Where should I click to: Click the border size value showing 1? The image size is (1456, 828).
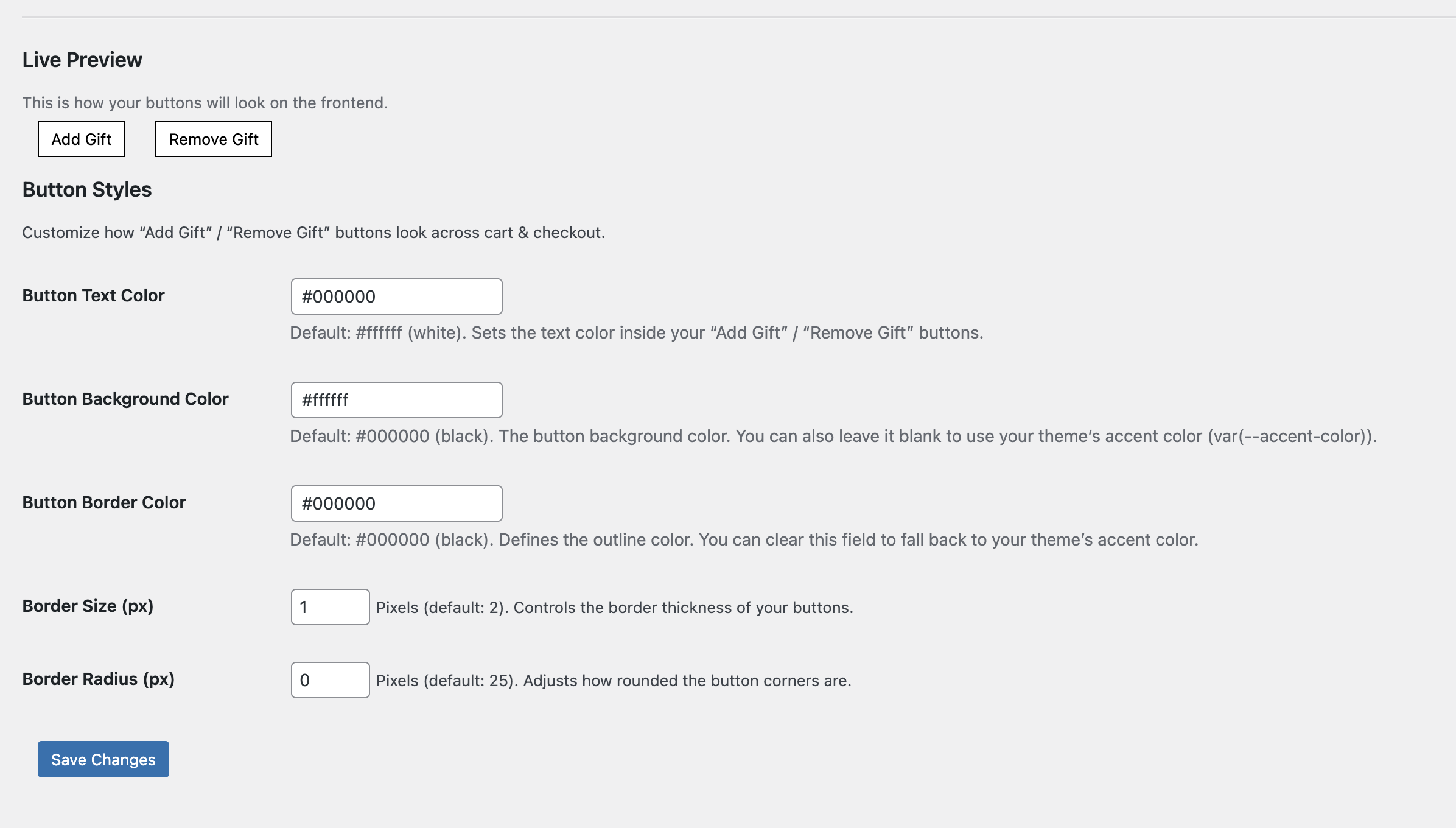click(330, 606)
